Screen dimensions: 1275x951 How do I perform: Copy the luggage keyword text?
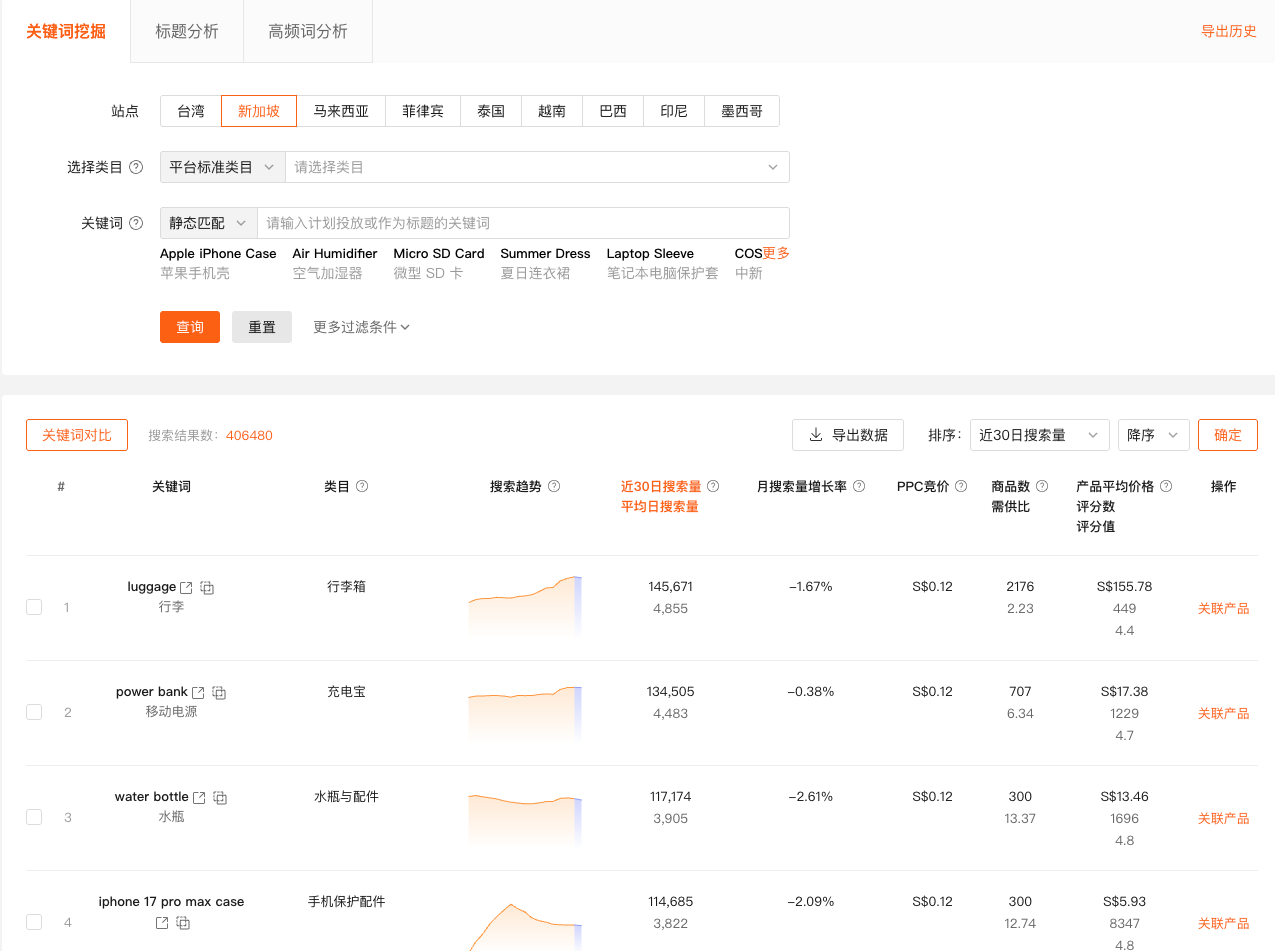(x=207, y=588)
